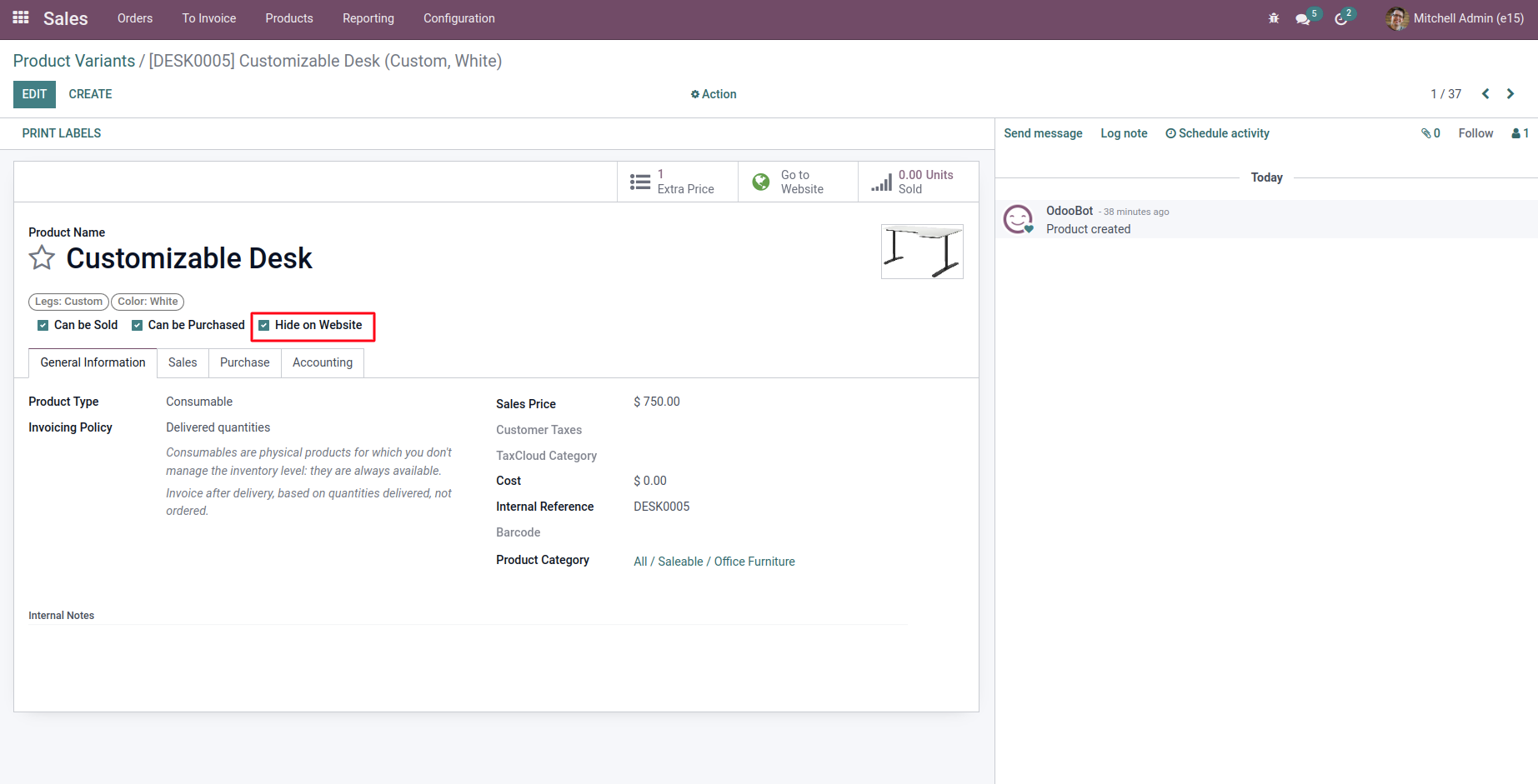Go to previous record arrow
Viewport: 1538px width, 784px height.
[x=1485, y=94]
